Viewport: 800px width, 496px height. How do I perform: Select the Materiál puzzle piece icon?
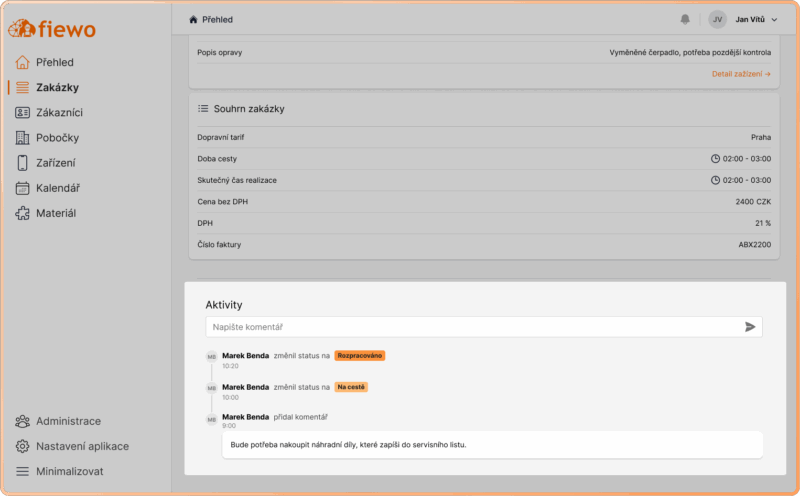coord(22,213)
